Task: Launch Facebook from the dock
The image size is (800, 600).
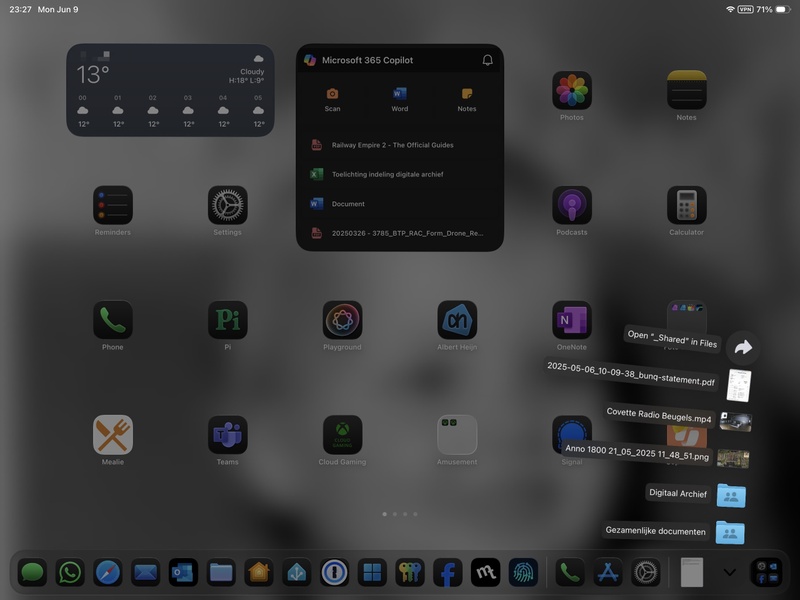Action: point(447,572)
